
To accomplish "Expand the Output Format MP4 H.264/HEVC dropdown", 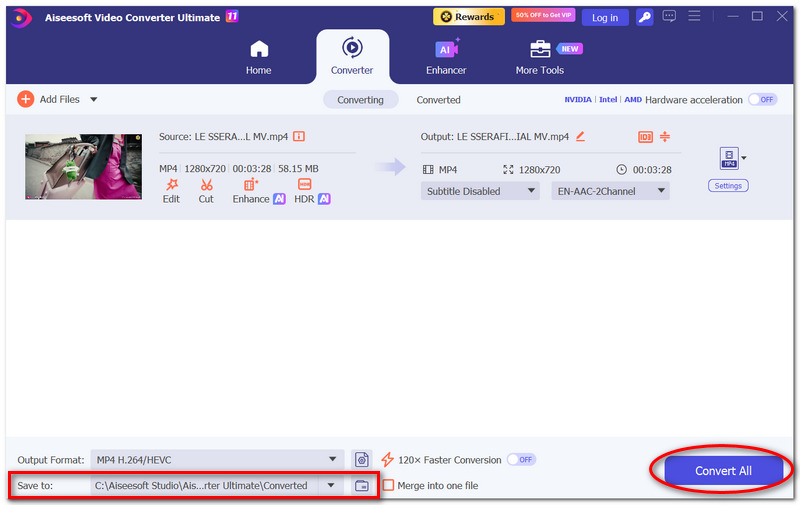I will (x=217, y=460).
